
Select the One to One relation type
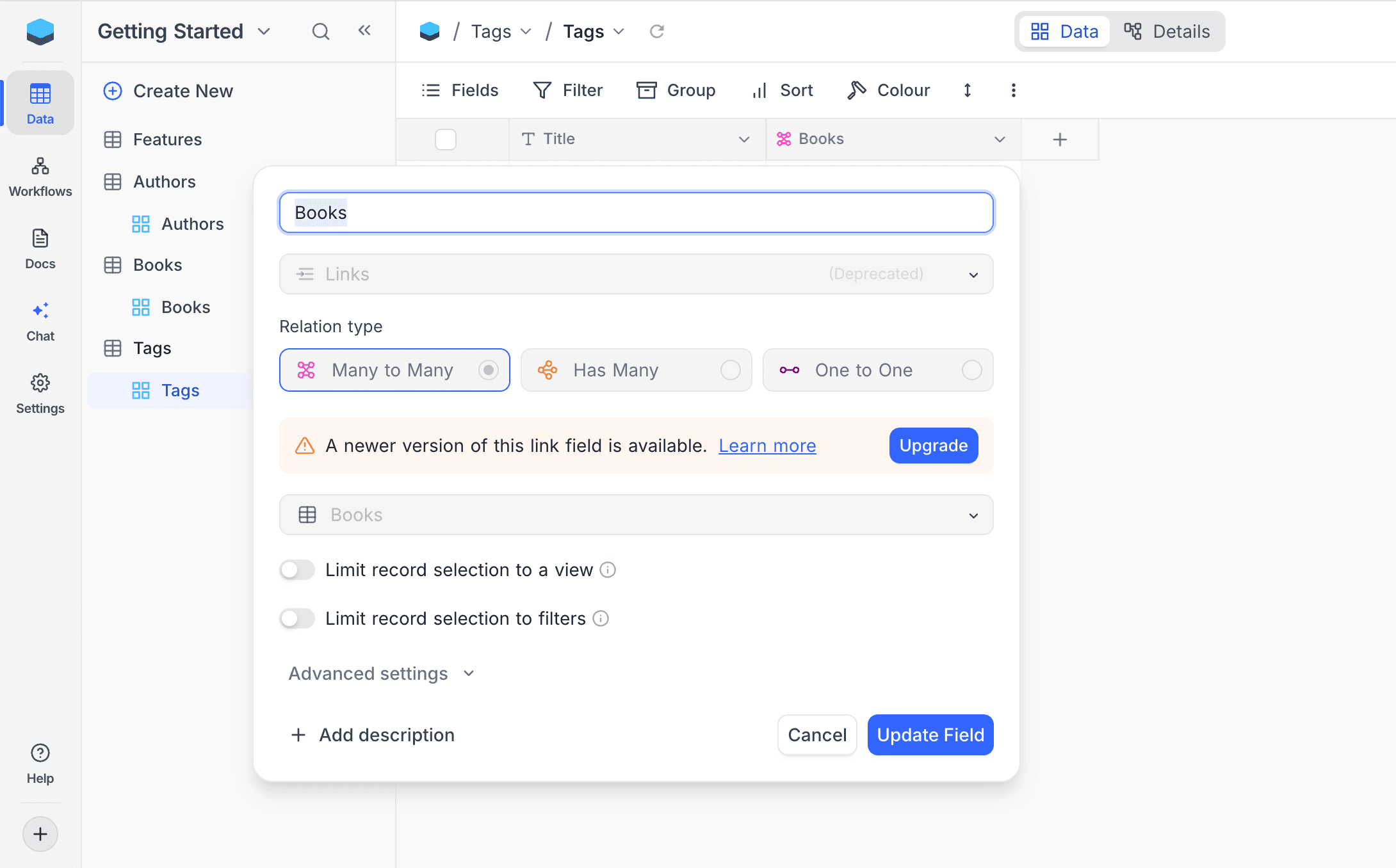tap(877, 370)
